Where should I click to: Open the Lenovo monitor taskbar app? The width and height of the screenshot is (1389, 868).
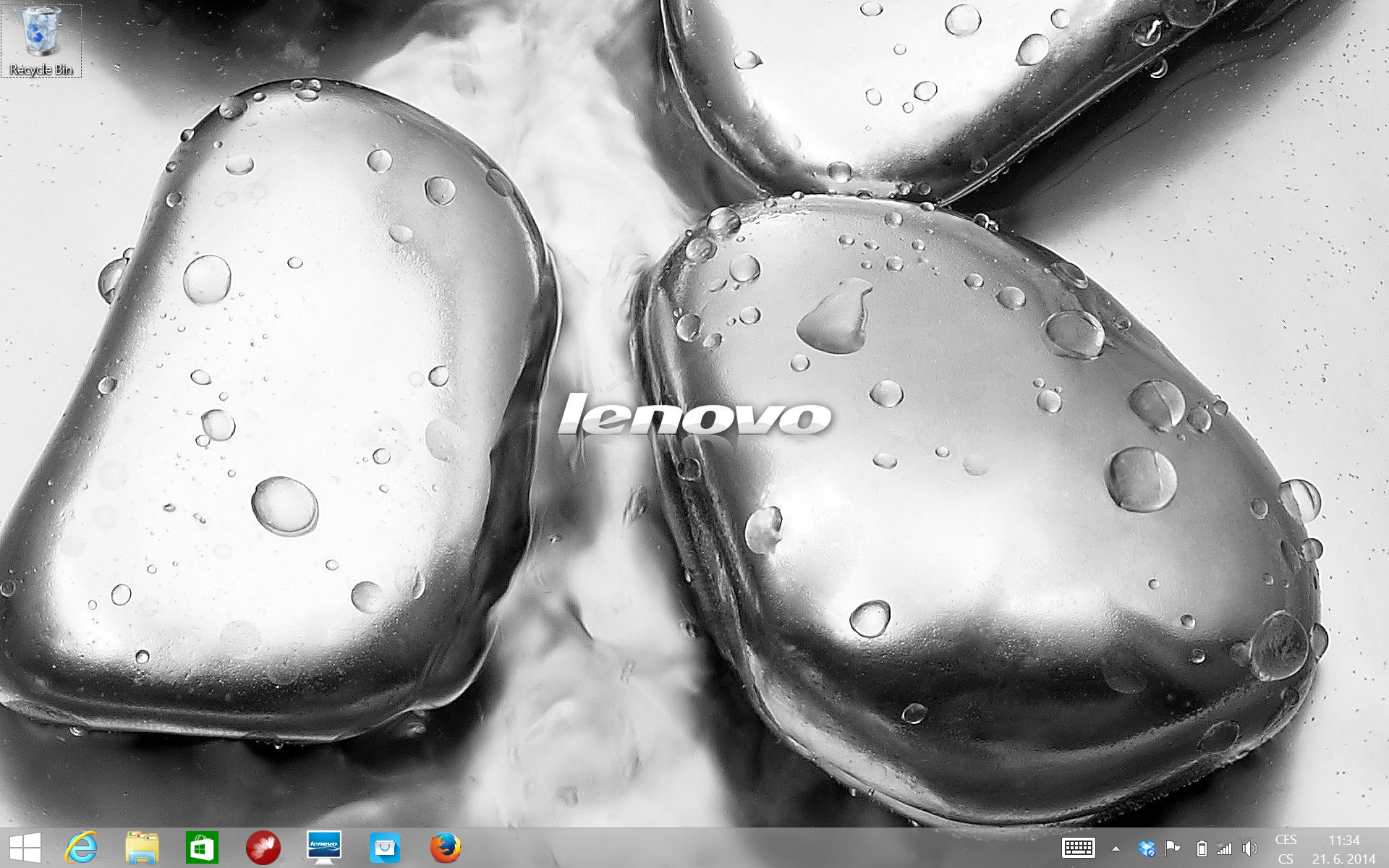[323, 848]
